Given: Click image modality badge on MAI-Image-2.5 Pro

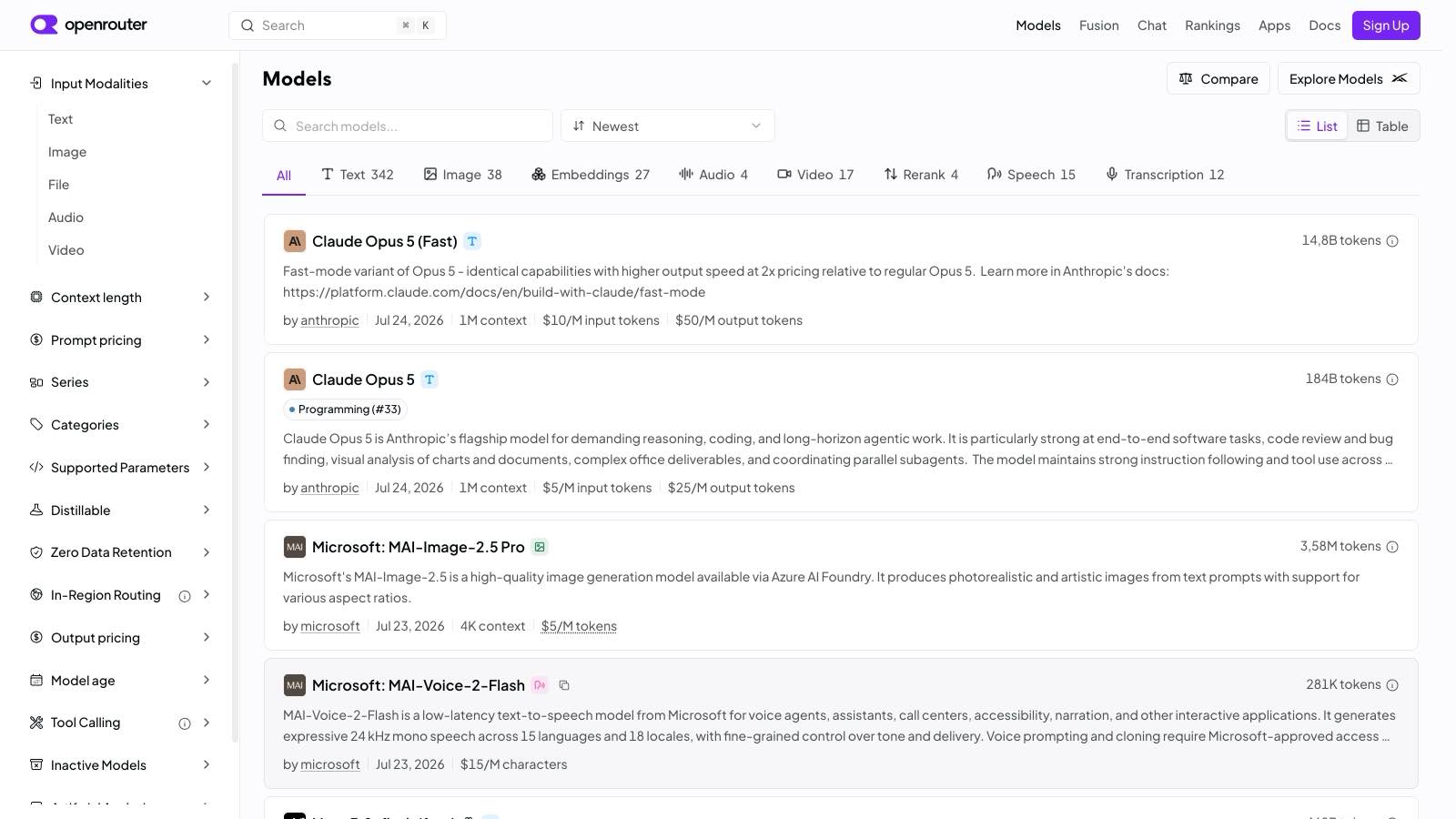Looking at the screenshot, I should coord(540,547).
